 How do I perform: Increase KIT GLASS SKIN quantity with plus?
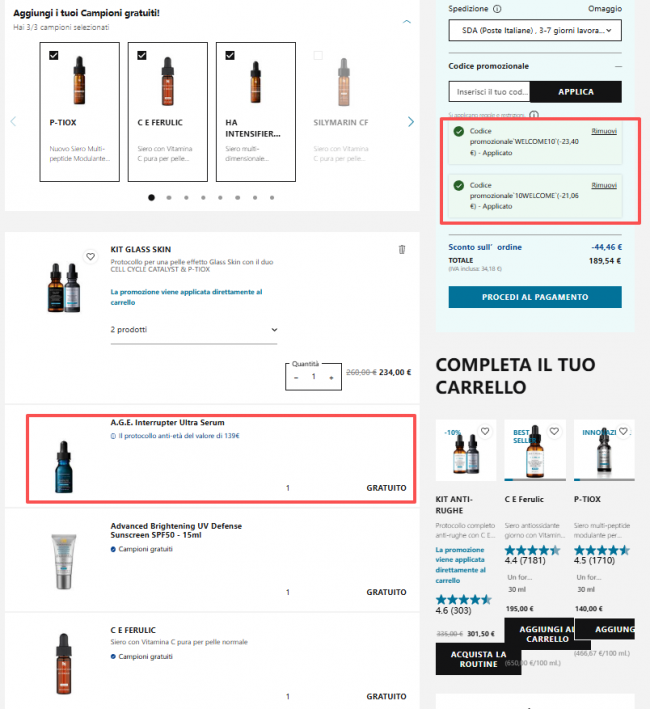(x=331, y=378)
